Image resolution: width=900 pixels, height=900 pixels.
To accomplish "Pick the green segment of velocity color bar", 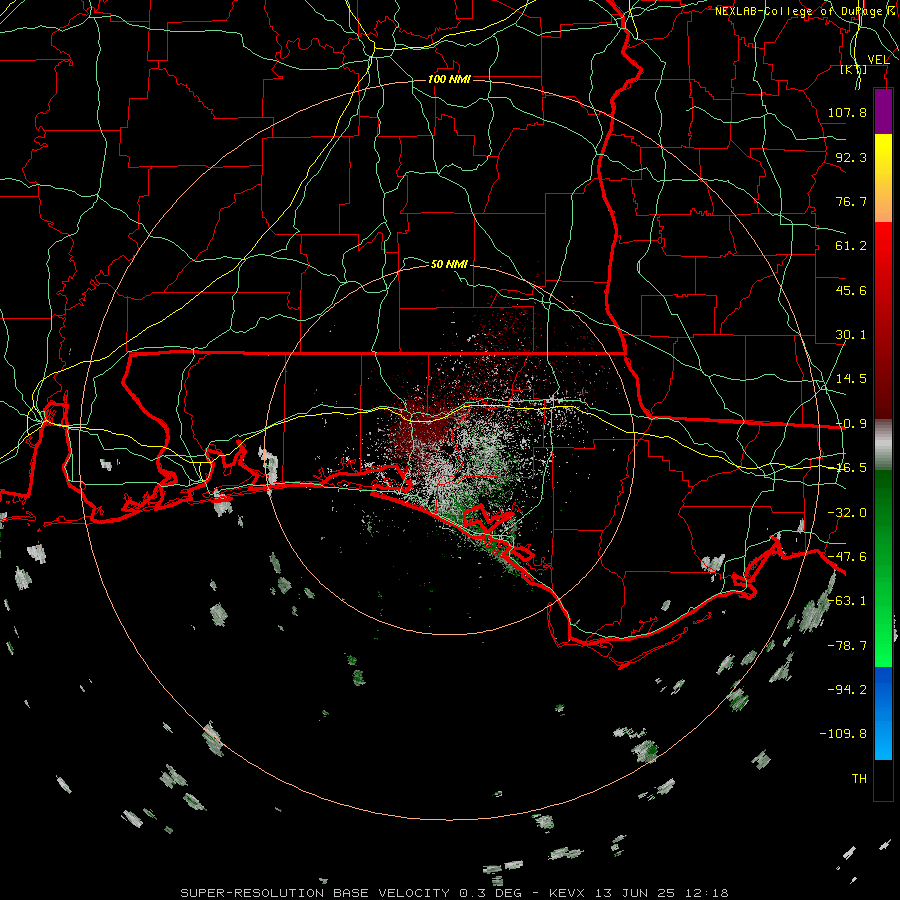I will pos(883,568).
